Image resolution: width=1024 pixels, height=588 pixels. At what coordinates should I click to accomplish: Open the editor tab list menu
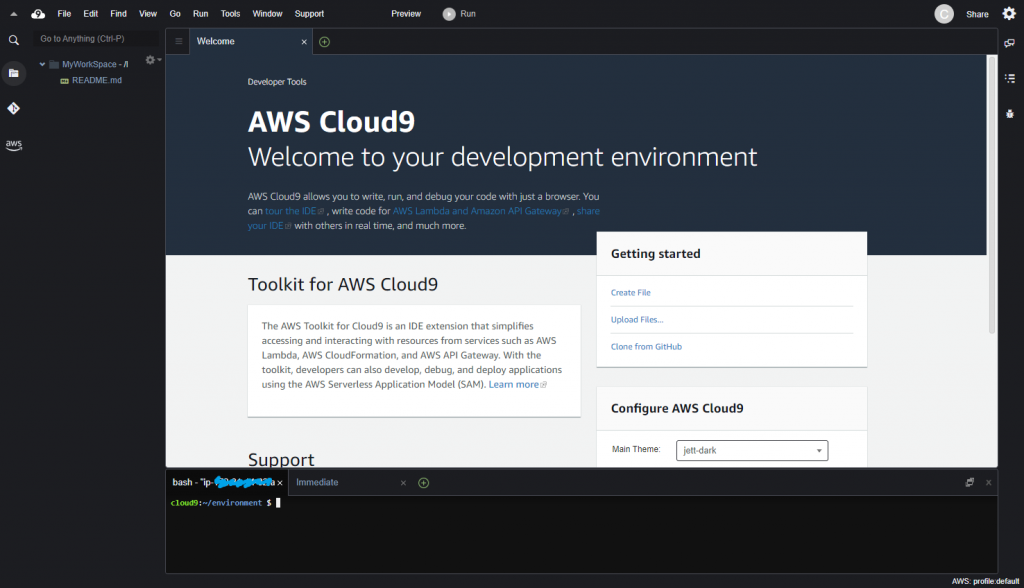pos(178,41)
